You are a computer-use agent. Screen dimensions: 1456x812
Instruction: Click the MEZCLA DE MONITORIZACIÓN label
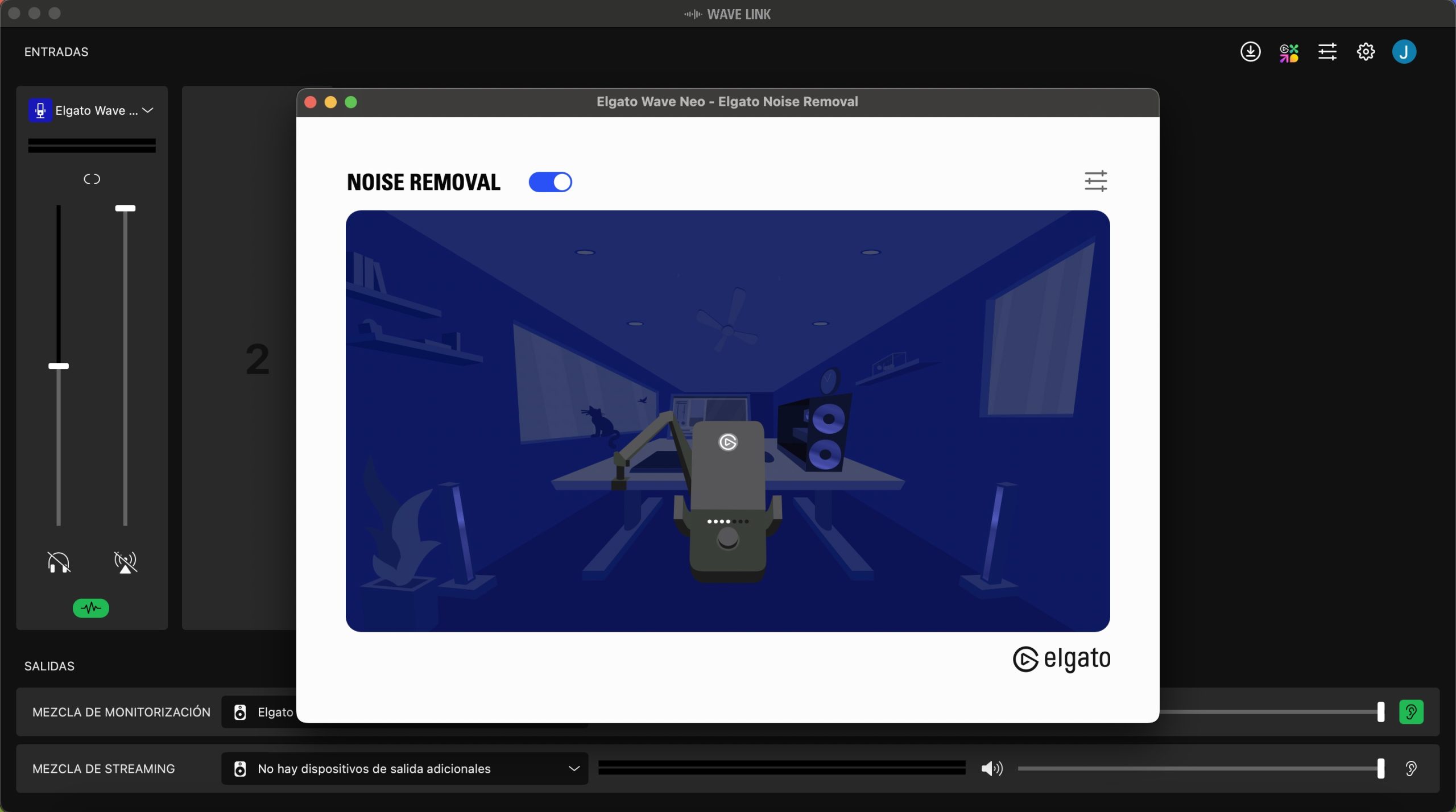pos(121,712)
